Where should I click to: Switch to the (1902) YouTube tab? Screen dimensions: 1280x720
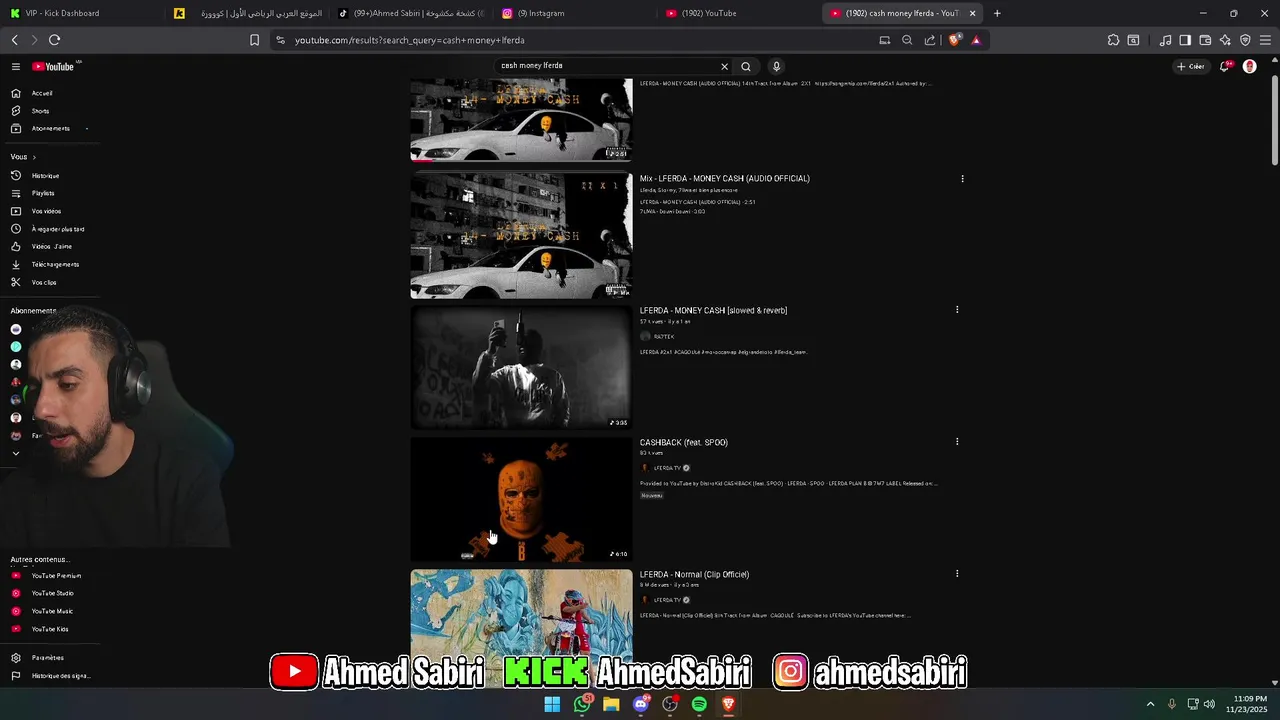tap(738, 13)
